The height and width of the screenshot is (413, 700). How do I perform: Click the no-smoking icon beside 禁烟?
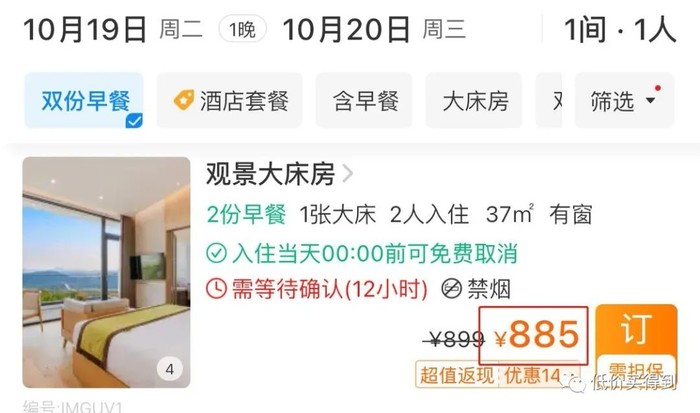pyautogui.click(x=451, y=289)
